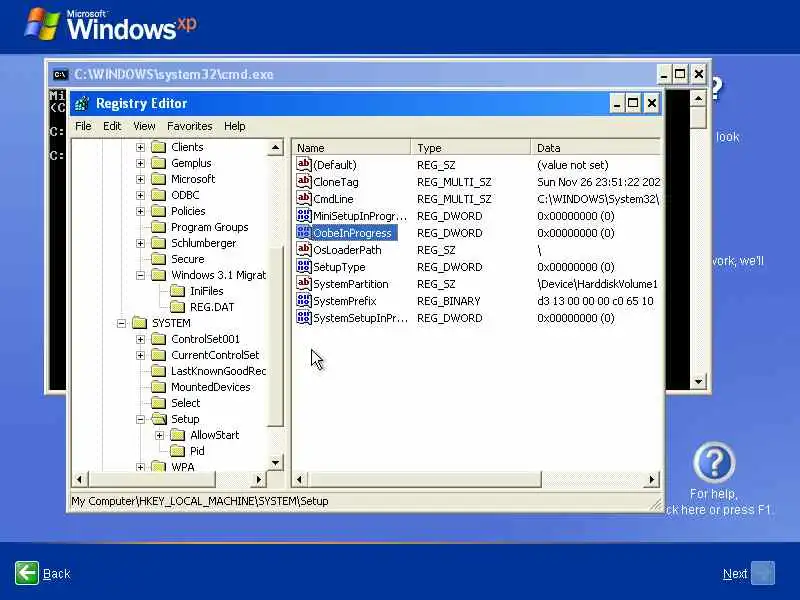This screenshot has height=600, width=800.
Task: Open the View menu
Action: coord(144,126)
